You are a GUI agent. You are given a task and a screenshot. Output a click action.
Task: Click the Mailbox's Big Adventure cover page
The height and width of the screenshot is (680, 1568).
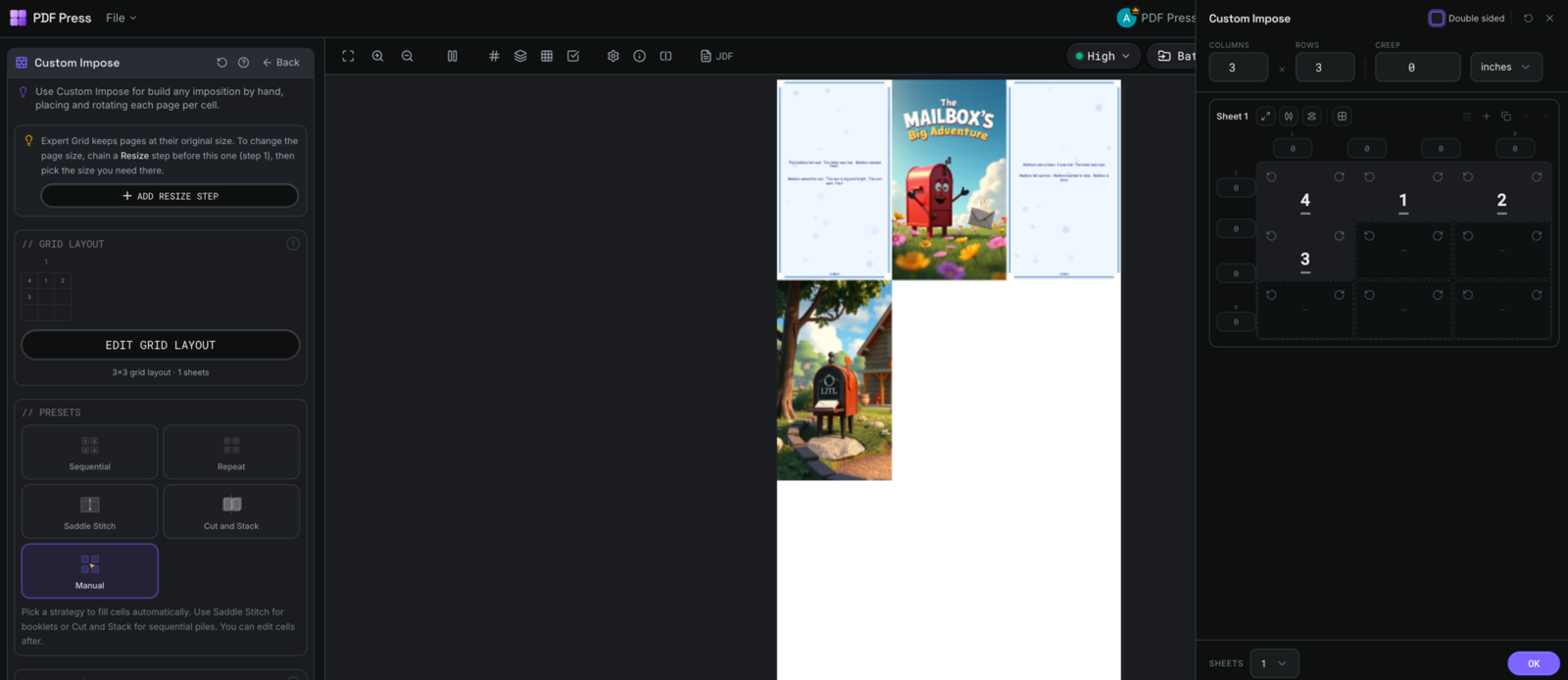click(949, 180)
